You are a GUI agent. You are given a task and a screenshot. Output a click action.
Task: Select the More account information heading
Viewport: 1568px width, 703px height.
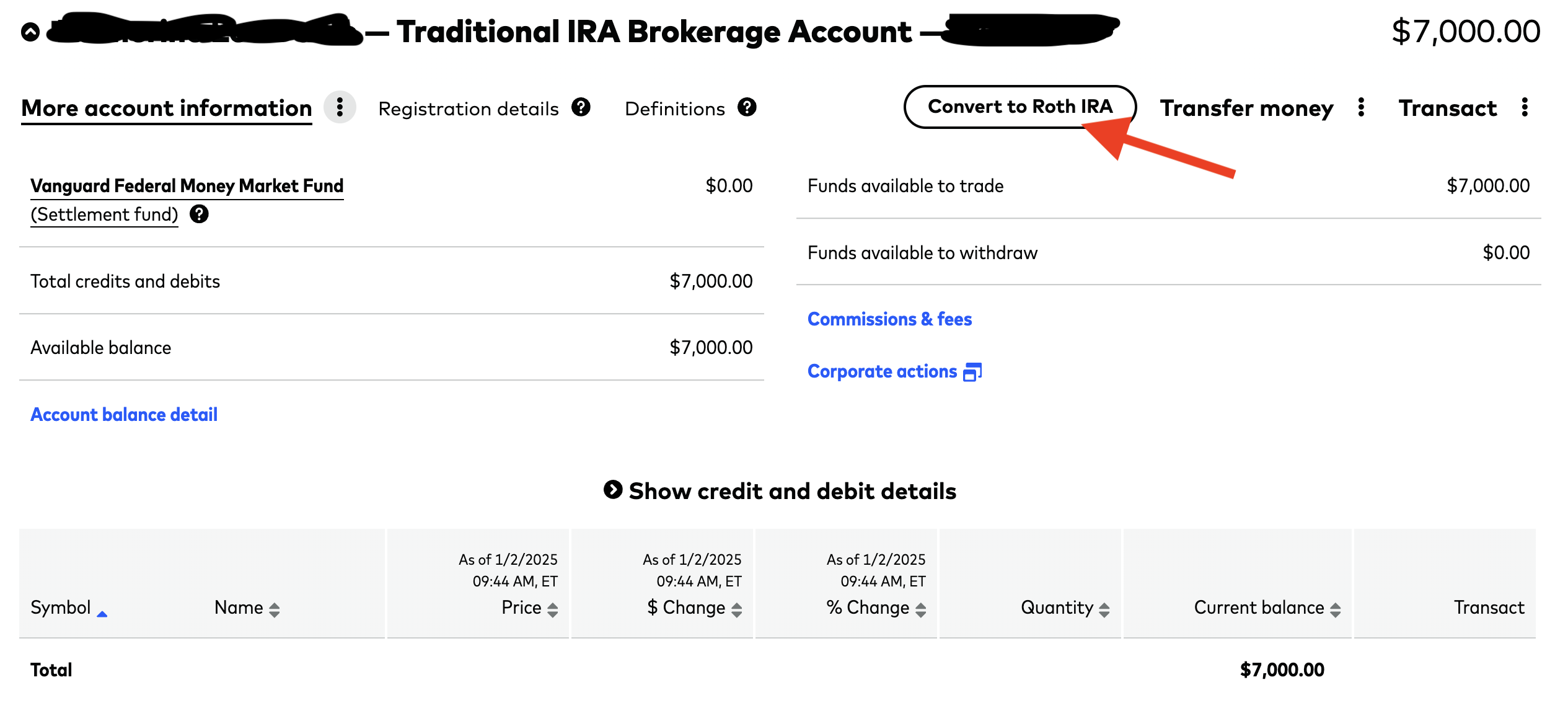click(167, 108)
